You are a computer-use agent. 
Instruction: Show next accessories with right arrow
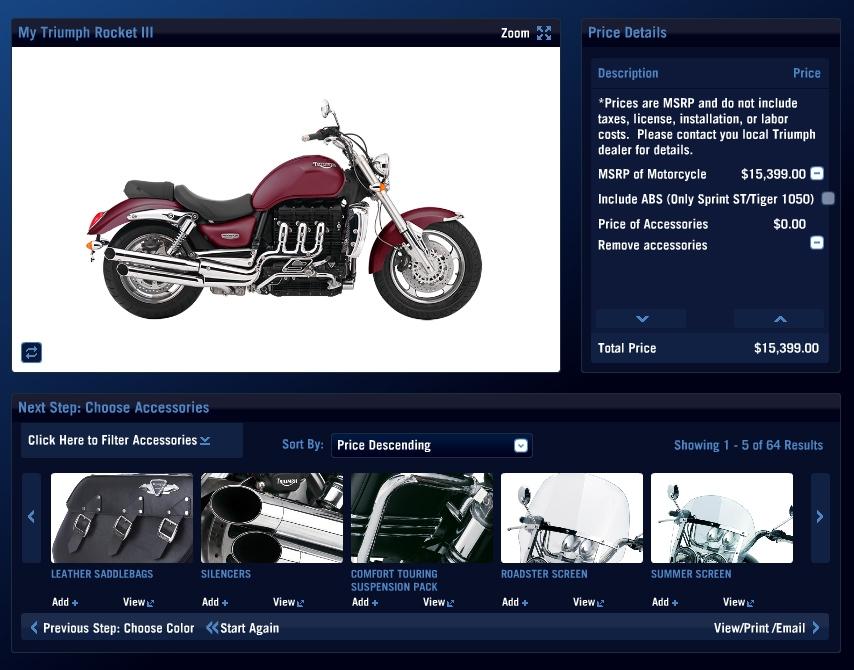(x=820, y=517)
